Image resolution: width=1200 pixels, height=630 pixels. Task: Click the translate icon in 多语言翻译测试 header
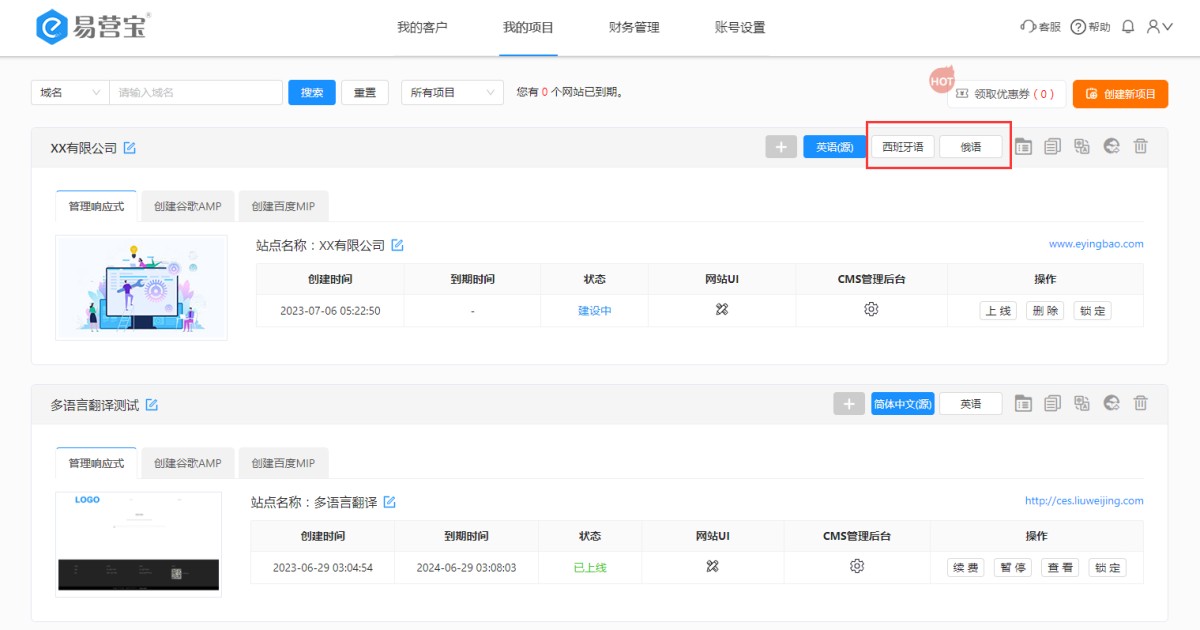(1081, 404)
